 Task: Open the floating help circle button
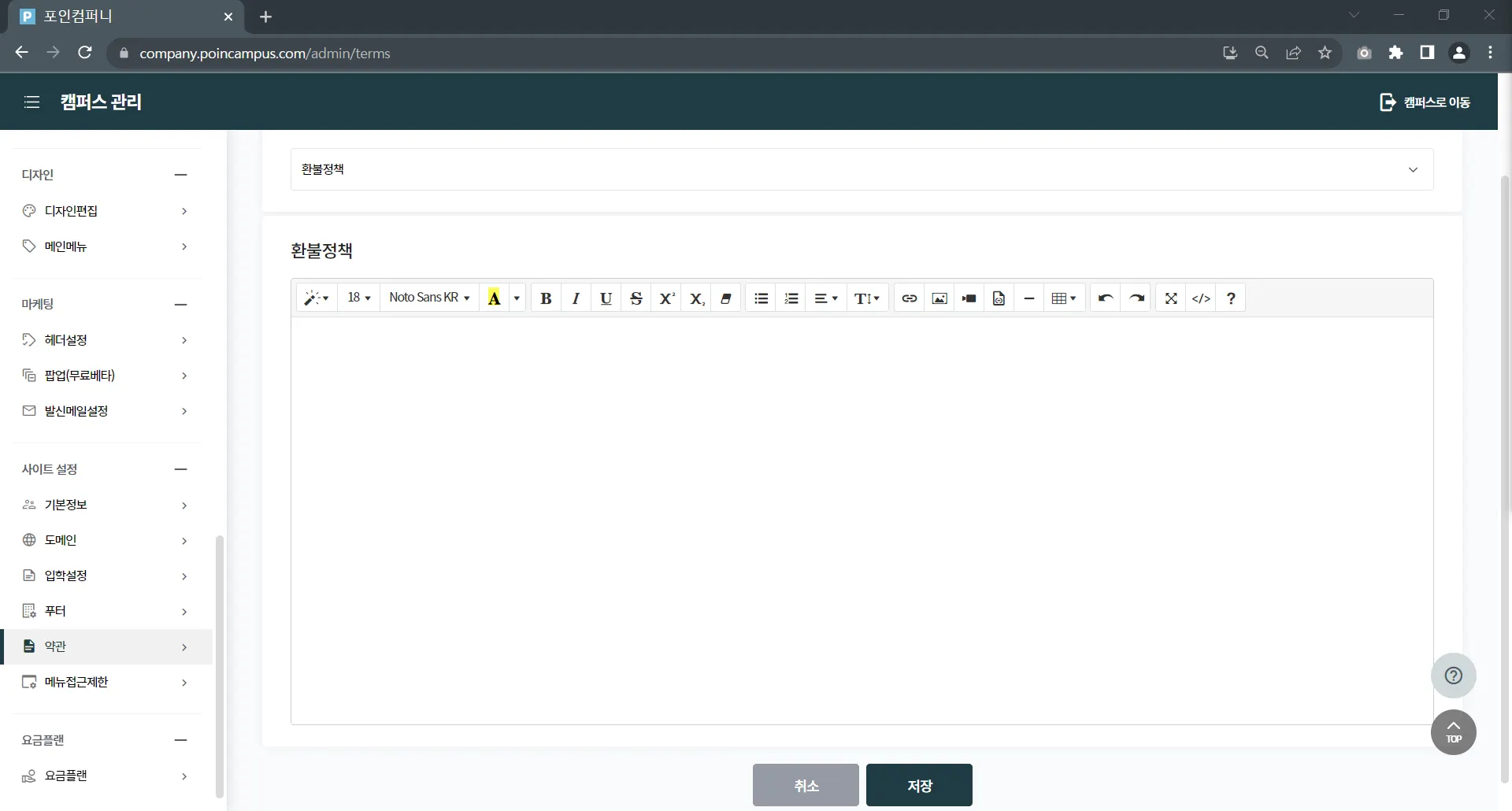click(x=1453, y=676)
